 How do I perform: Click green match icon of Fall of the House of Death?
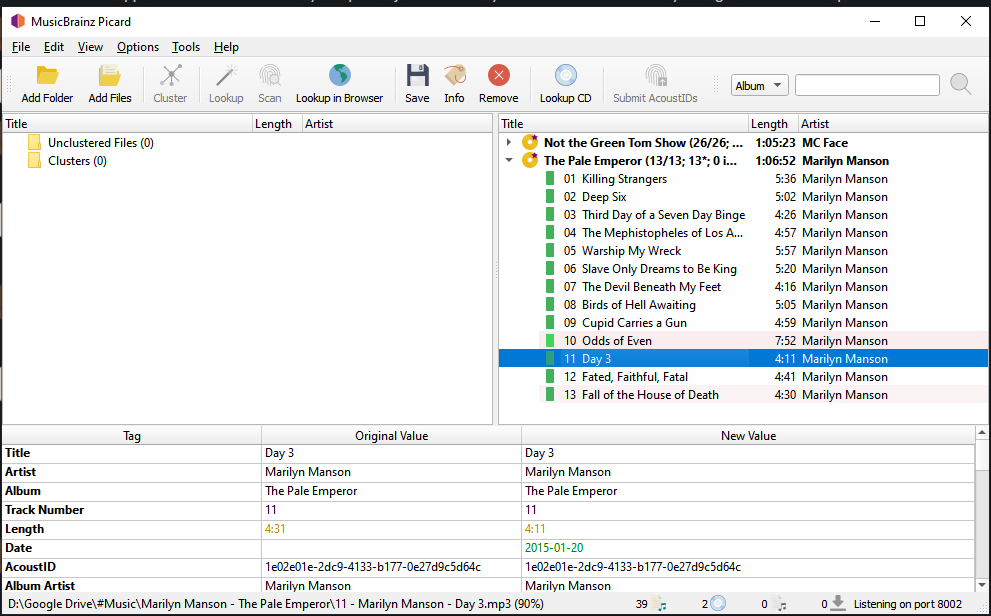point(550,395)
